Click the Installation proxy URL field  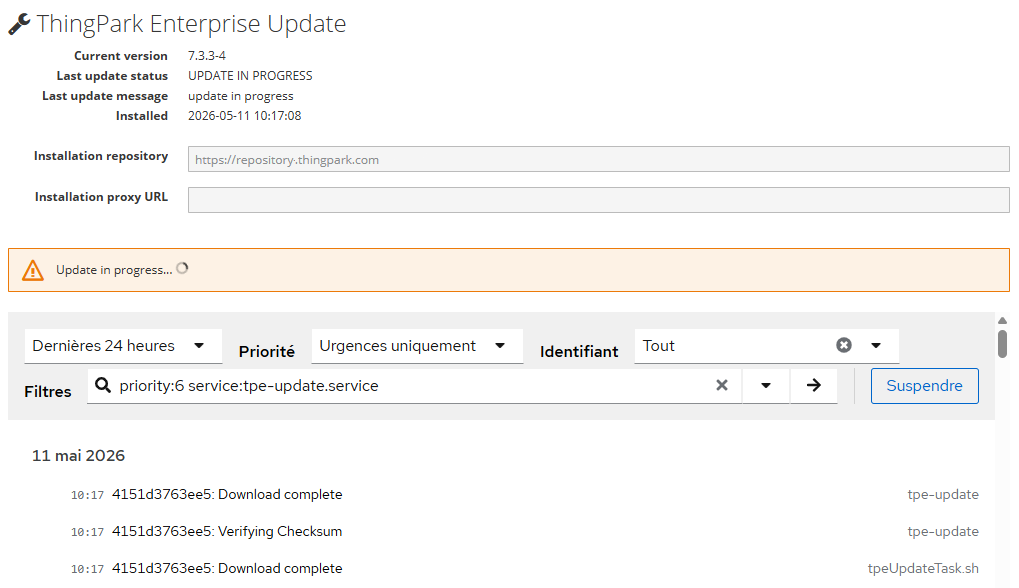(x=599, y=200)
